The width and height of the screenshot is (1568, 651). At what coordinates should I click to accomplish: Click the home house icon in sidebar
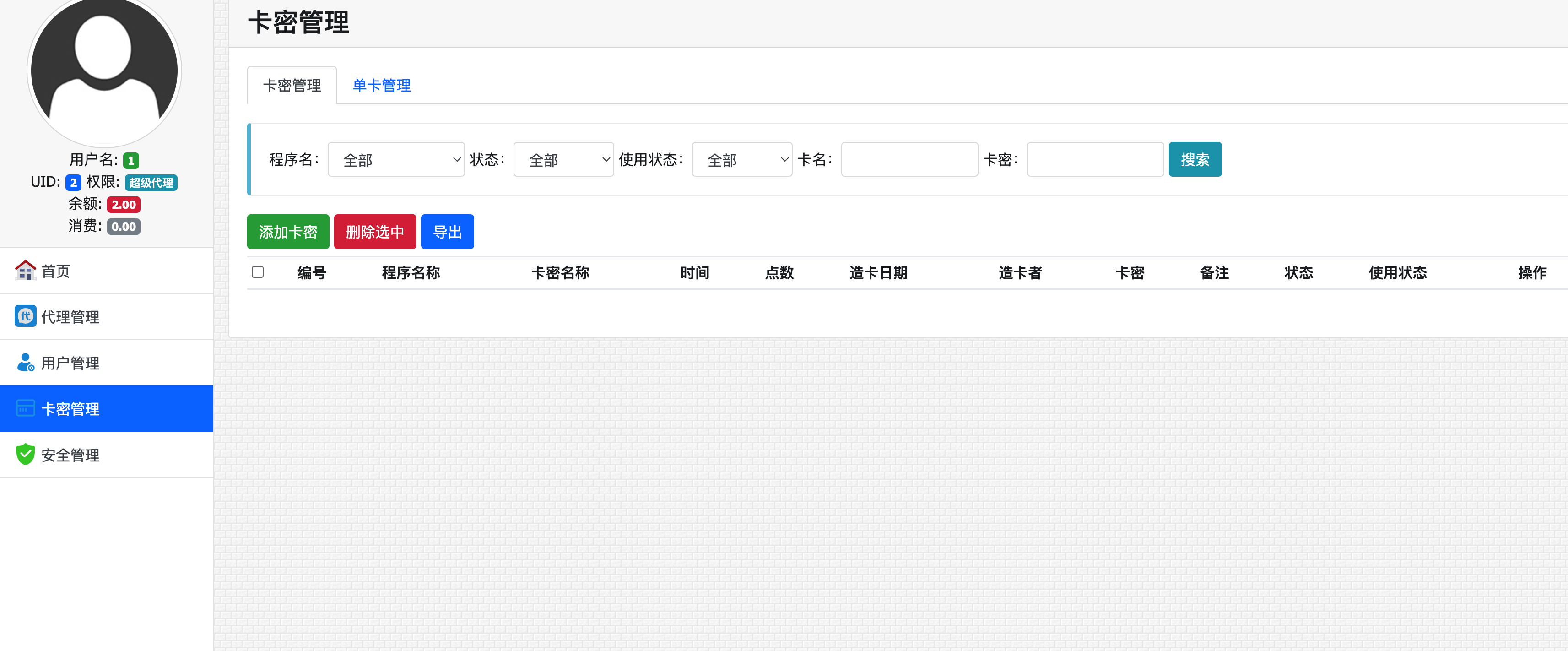pyautogui.click(x=25, y=271)
